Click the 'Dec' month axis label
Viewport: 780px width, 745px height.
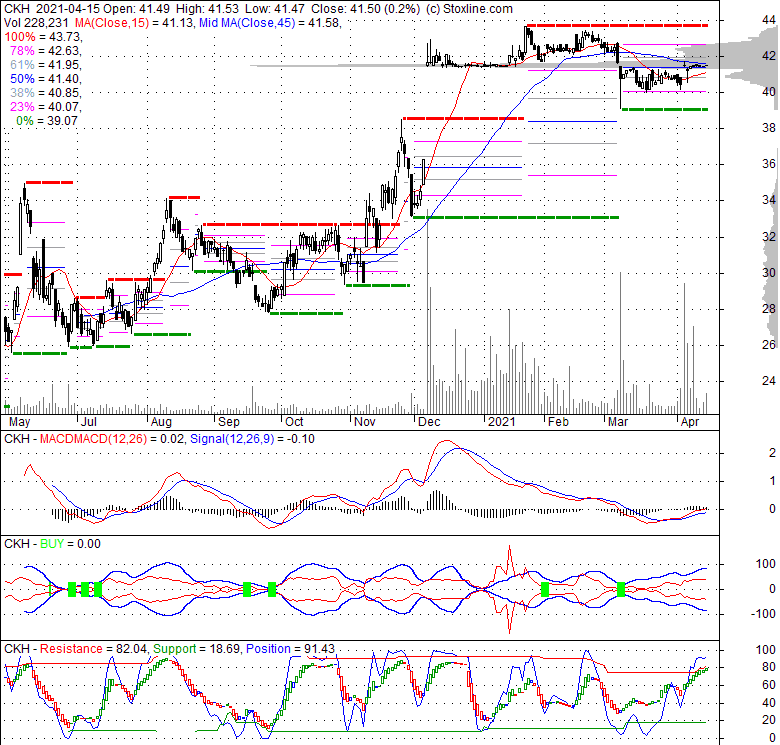pyautogui.click(x=429, y=422)
